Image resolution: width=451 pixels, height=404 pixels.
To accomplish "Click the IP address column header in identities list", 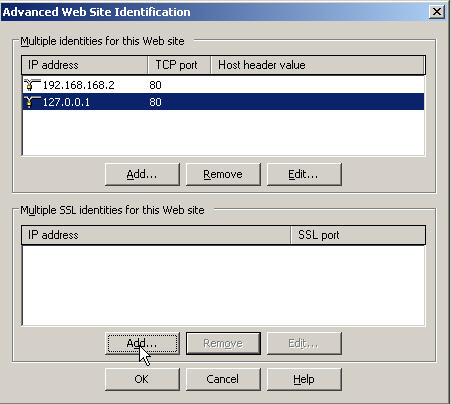I will 85,65.
